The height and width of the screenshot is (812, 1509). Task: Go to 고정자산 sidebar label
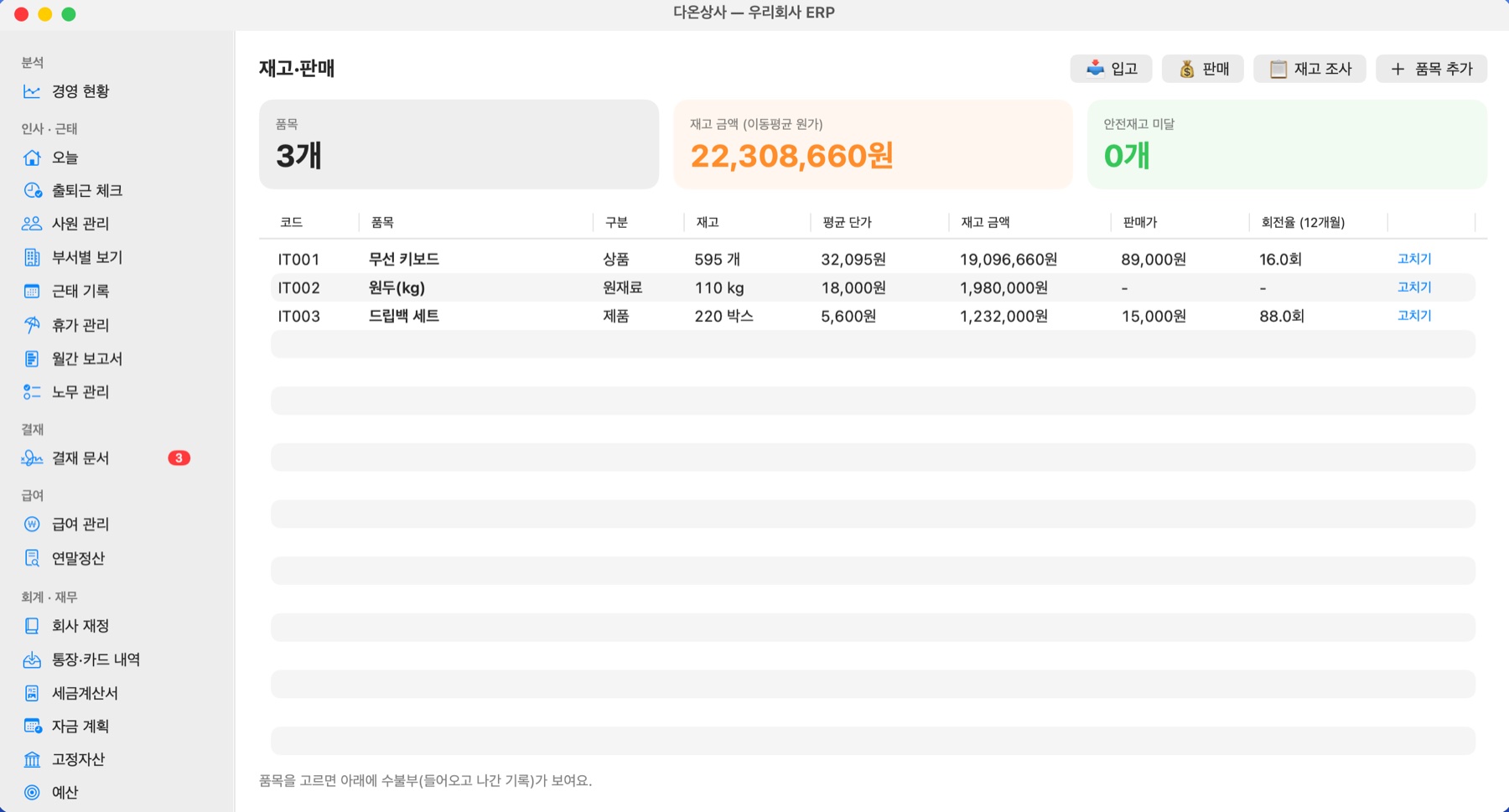[78, 759]
